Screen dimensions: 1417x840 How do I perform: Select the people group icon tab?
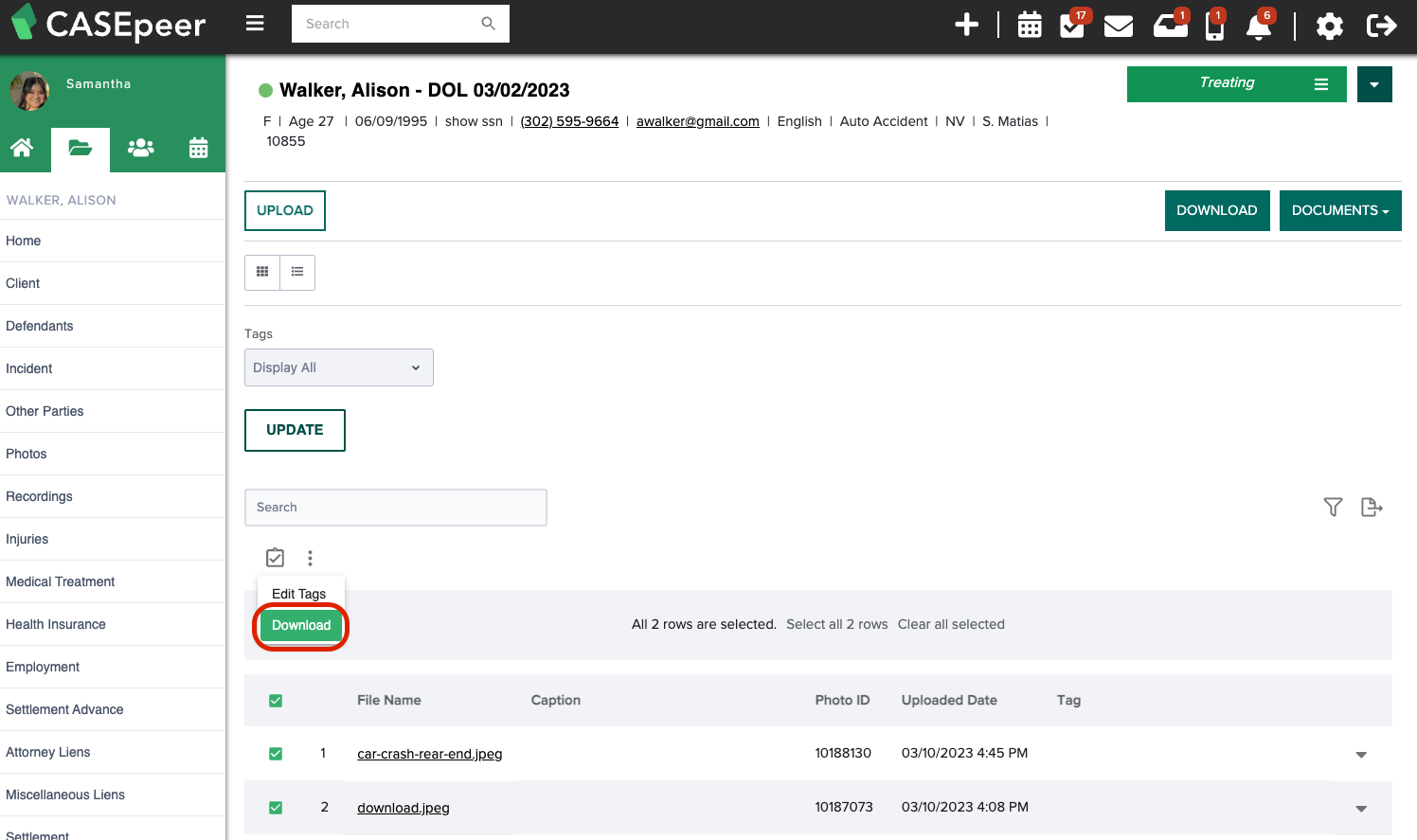(141, 148)
